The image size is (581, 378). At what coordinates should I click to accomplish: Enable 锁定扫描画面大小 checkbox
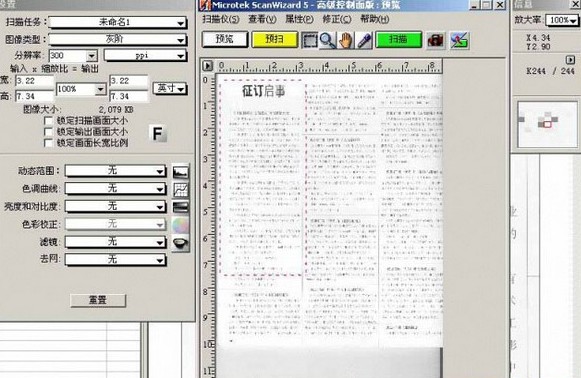(x=48, y=121)
